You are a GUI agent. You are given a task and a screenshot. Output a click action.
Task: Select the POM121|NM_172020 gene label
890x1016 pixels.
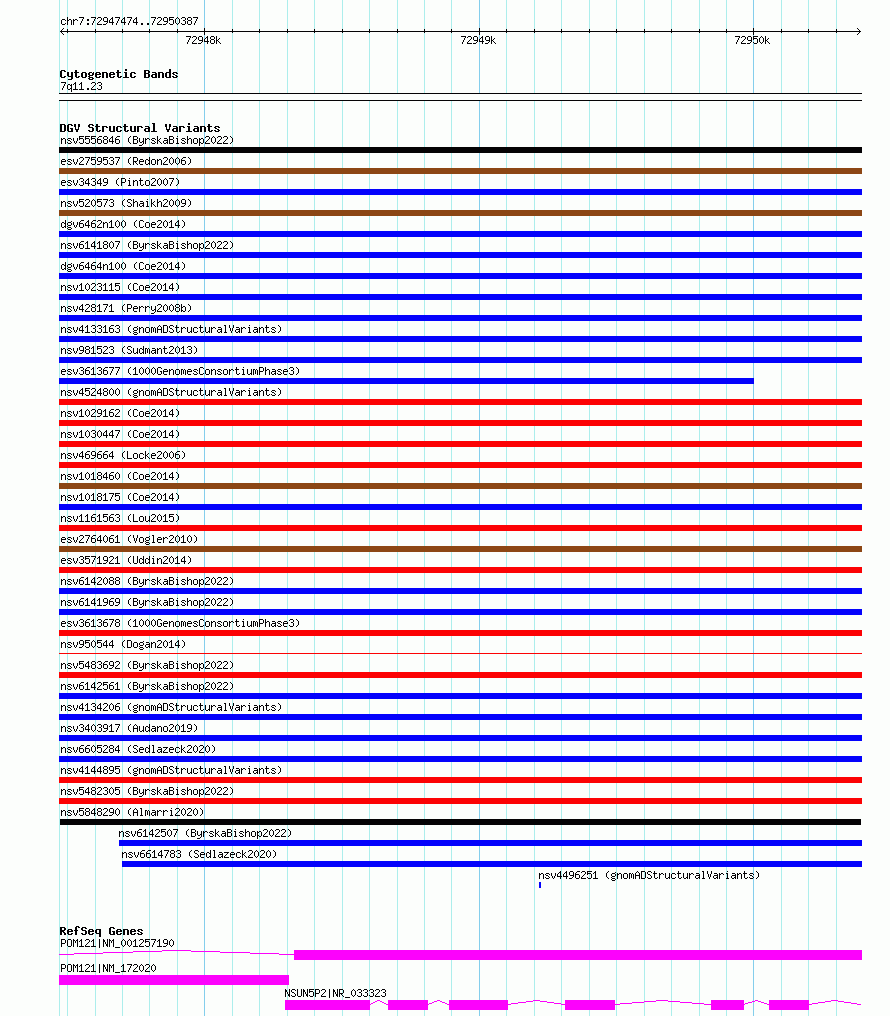tap(108, 968)
